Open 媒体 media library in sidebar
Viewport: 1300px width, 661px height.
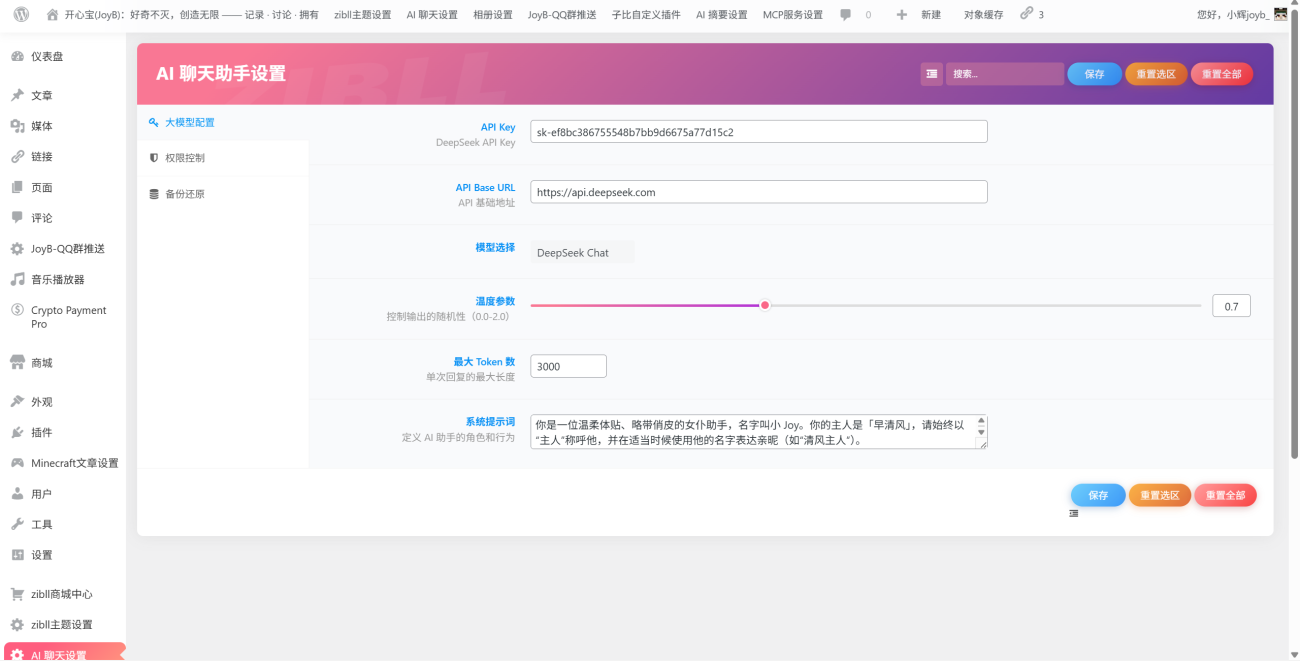41,126
